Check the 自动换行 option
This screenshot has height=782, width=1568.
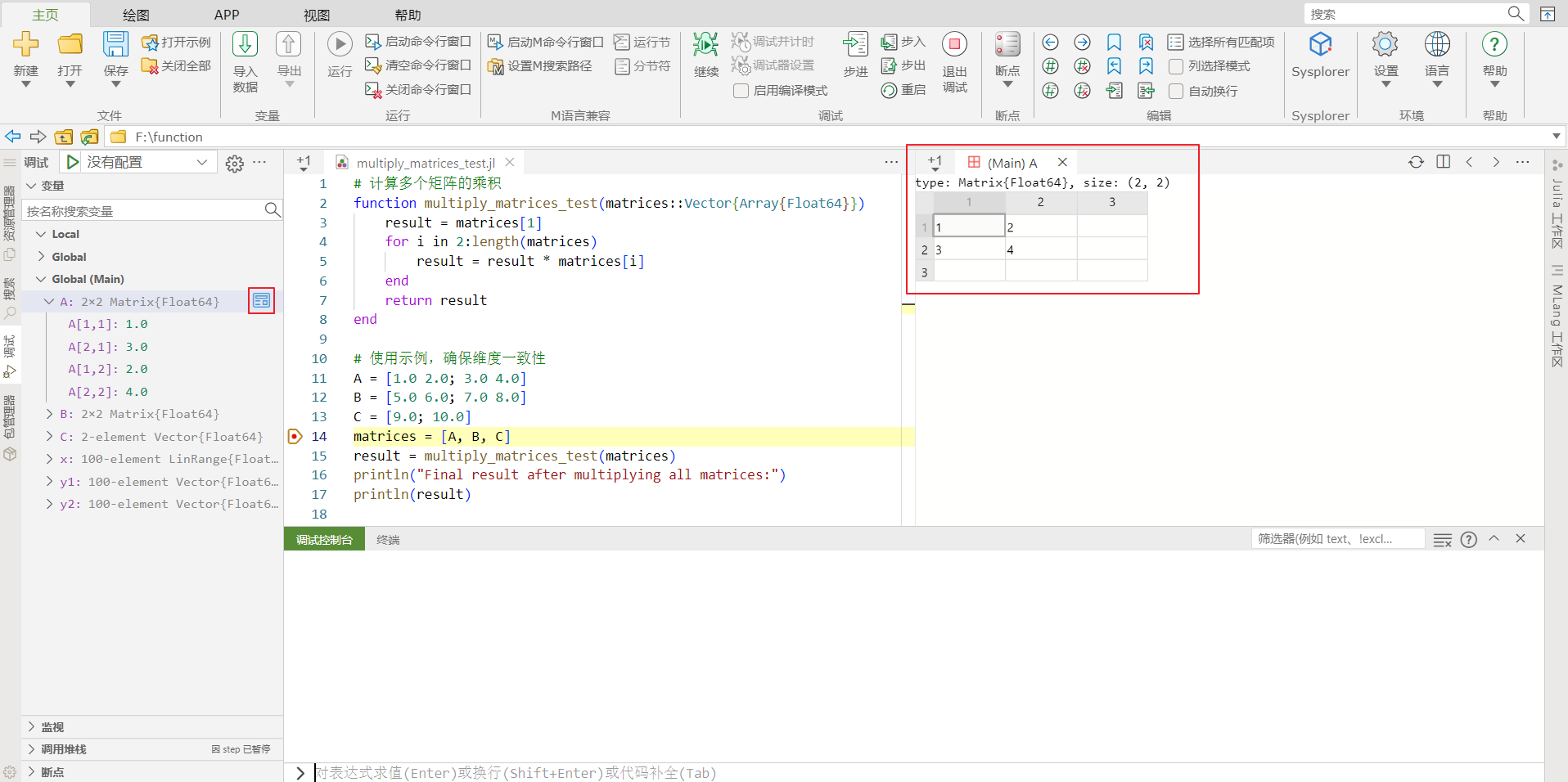pos(1176,91)
